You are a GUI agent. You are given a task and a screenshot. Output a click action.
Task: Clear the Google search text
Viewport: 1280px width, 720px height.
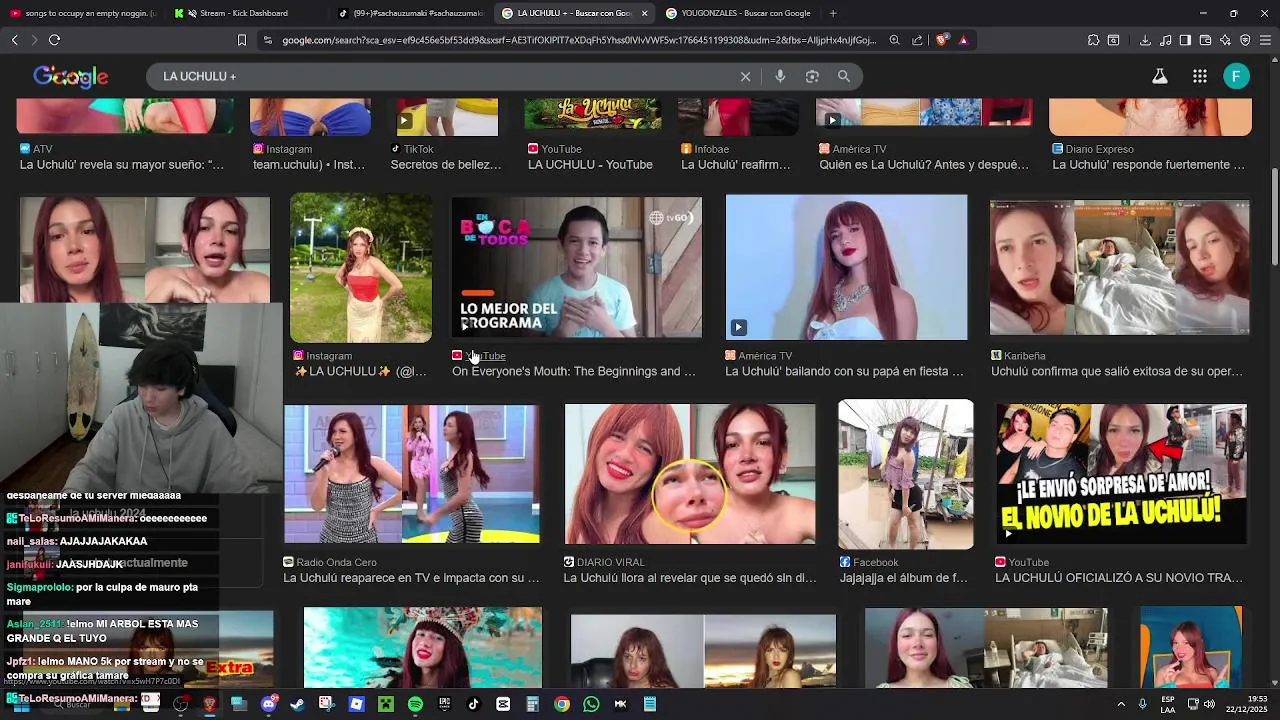(x=745, y=76)
